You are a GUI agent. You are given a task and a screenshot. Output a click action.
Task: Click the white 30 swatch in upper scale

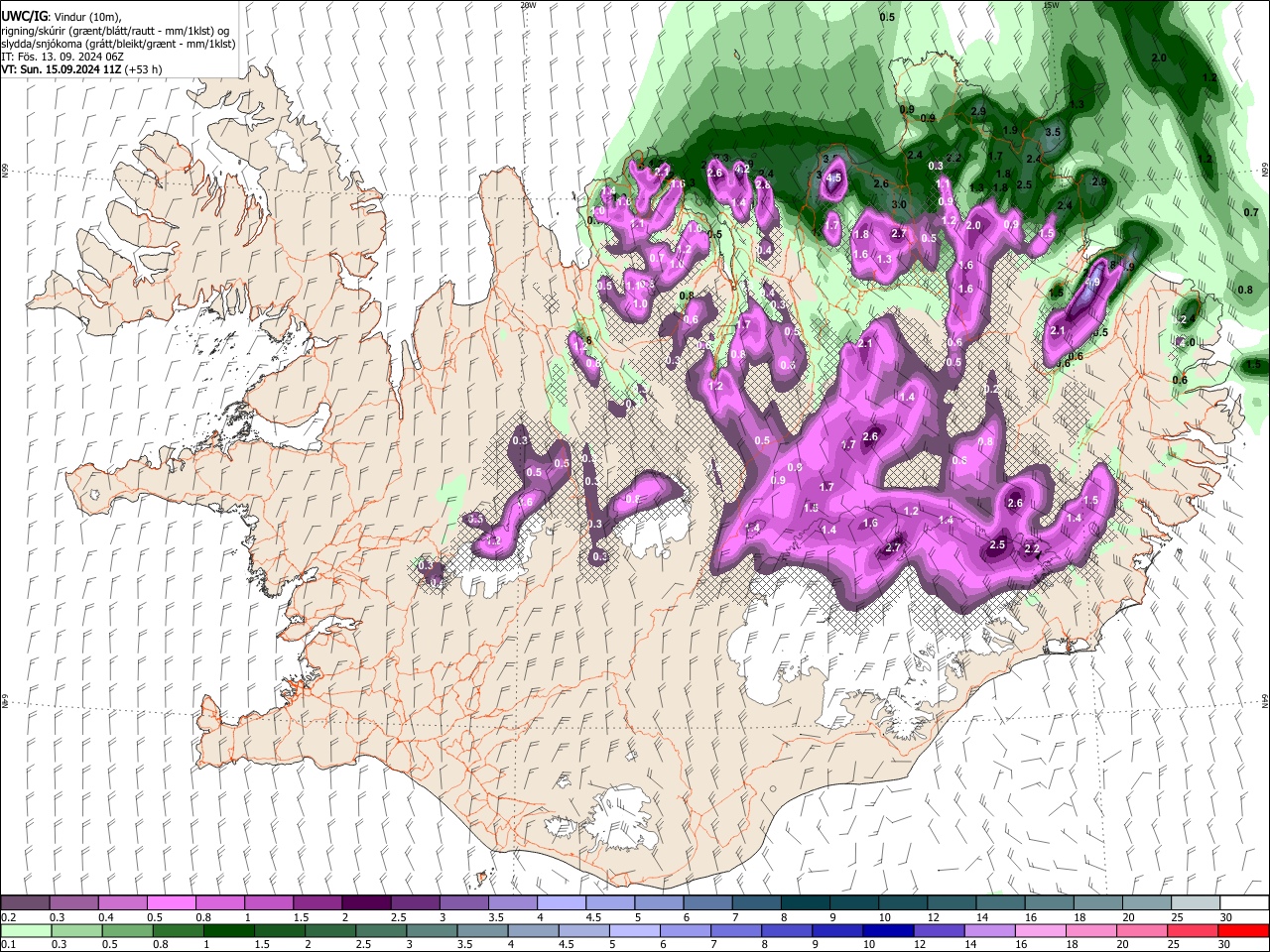(1244, 903)
